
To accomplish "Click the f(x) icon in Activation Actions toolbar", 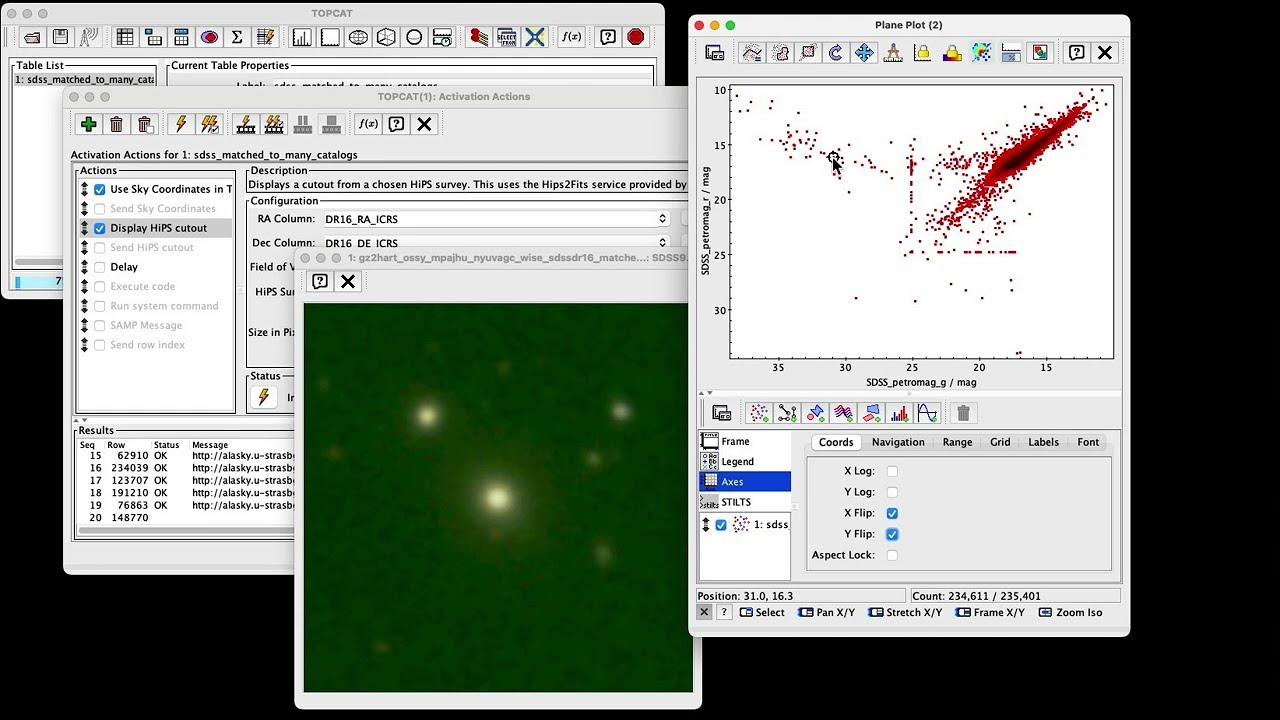I will (x=368, y=124).
